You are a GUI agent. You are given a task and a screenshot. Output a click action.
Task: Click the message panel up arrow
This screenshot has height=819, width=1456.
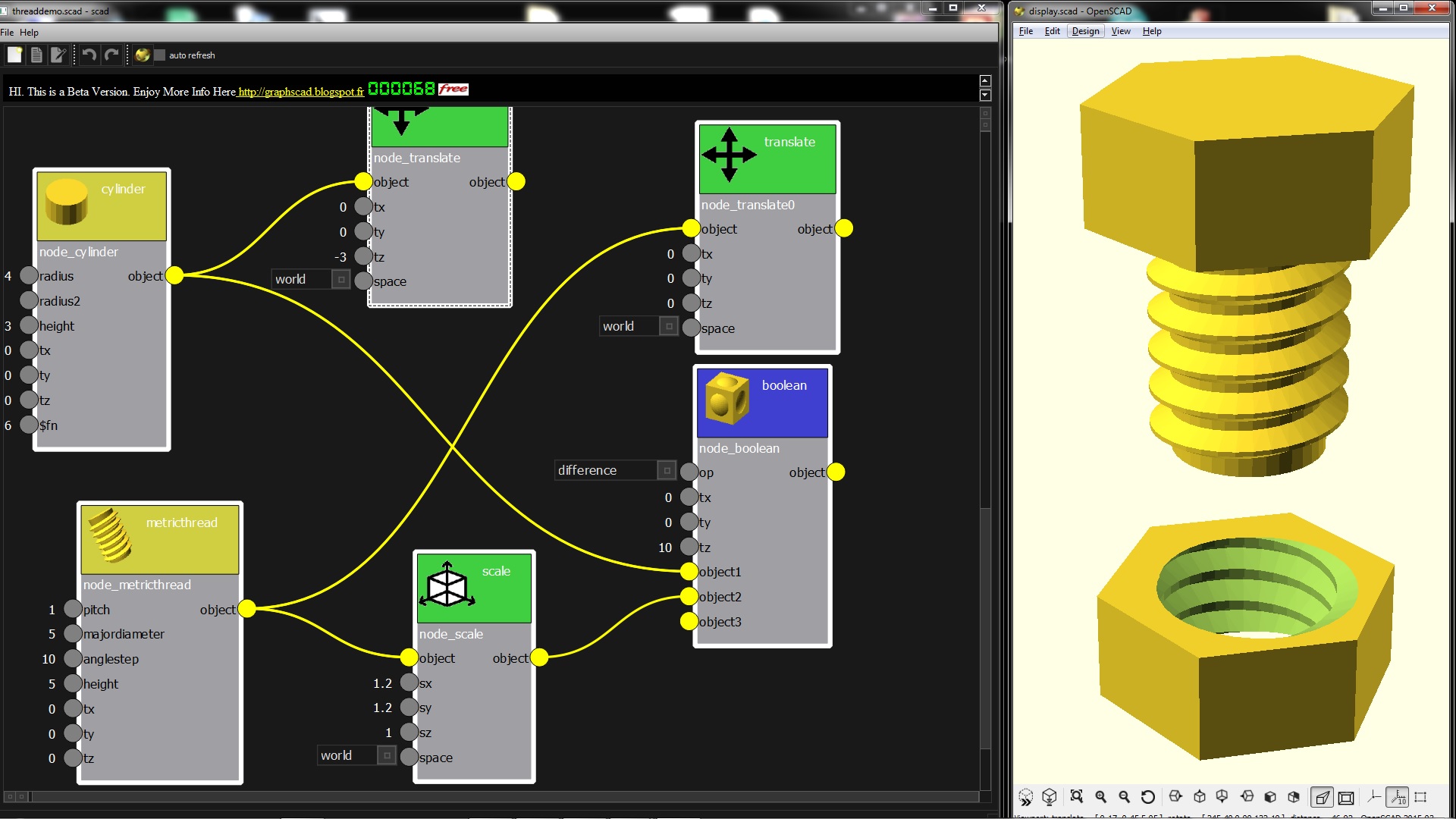coord(985,81)
